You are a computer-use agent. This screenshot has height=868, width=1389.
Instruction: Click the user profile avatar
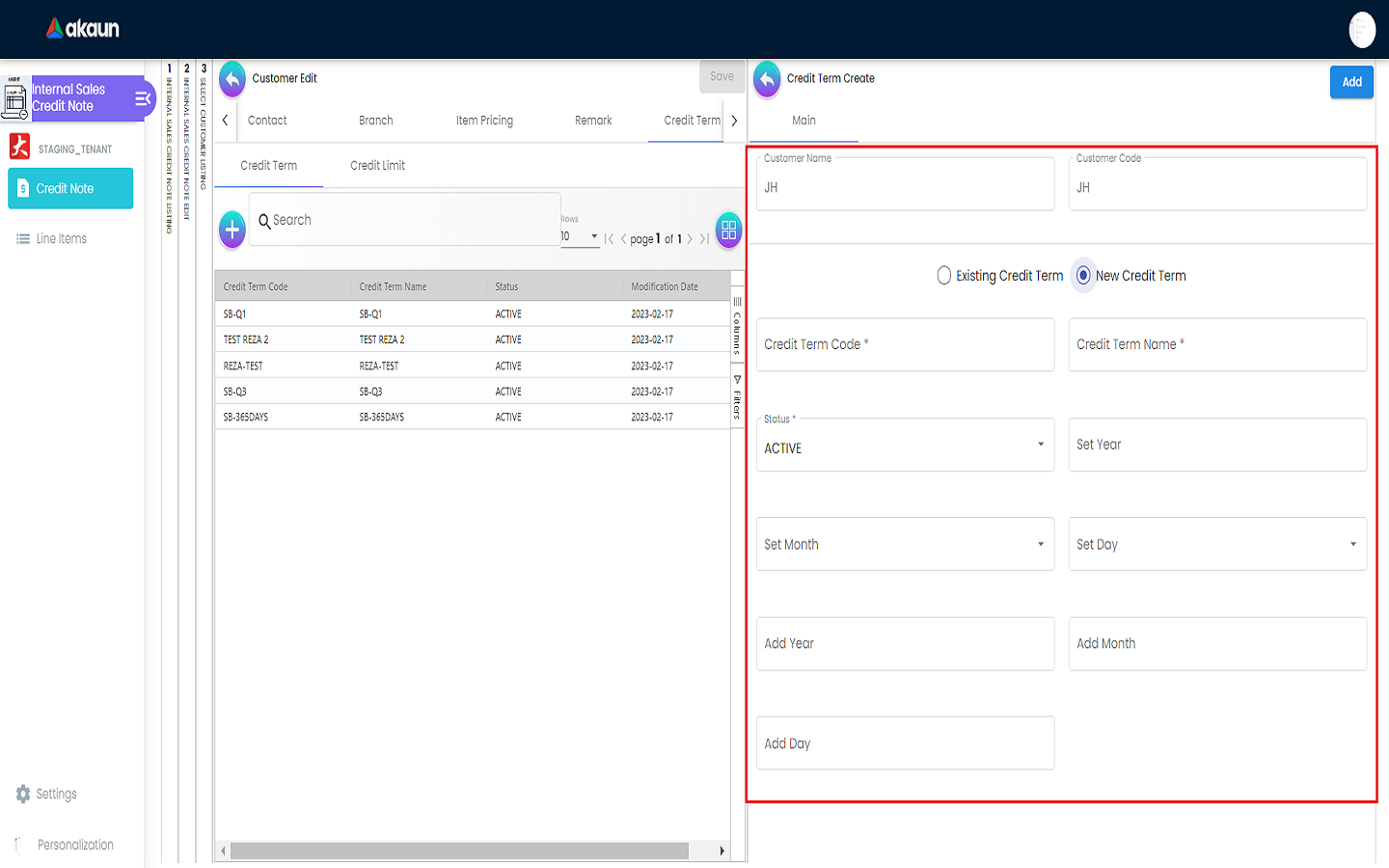click(1361, 30)
